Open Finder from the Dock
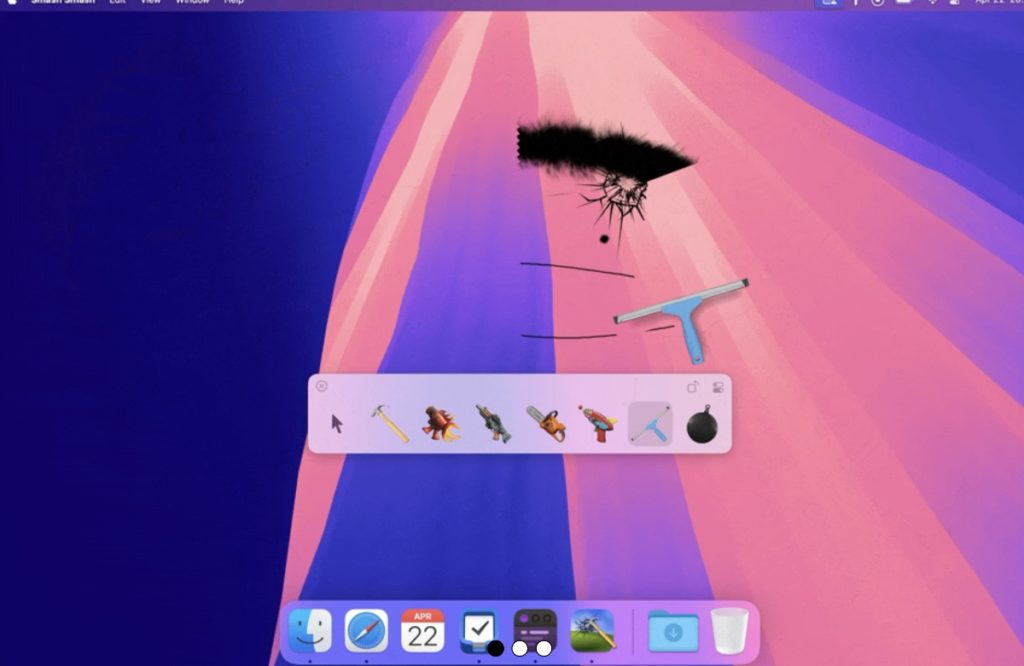1024x666 pixels. [x=310, y=631]
